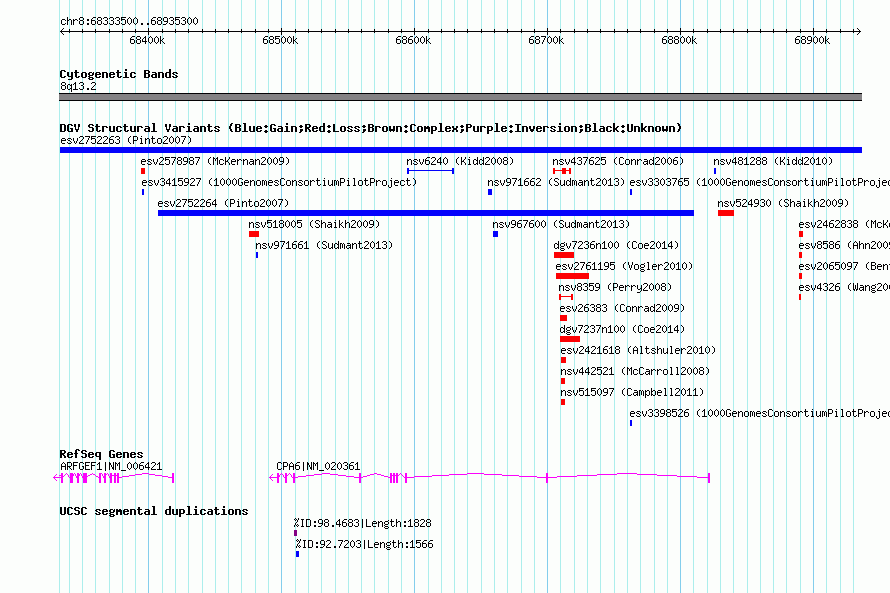Select nsv481288 (Kidd2010) label
This screenshot has height=593, width=890.
coord(773,161)
